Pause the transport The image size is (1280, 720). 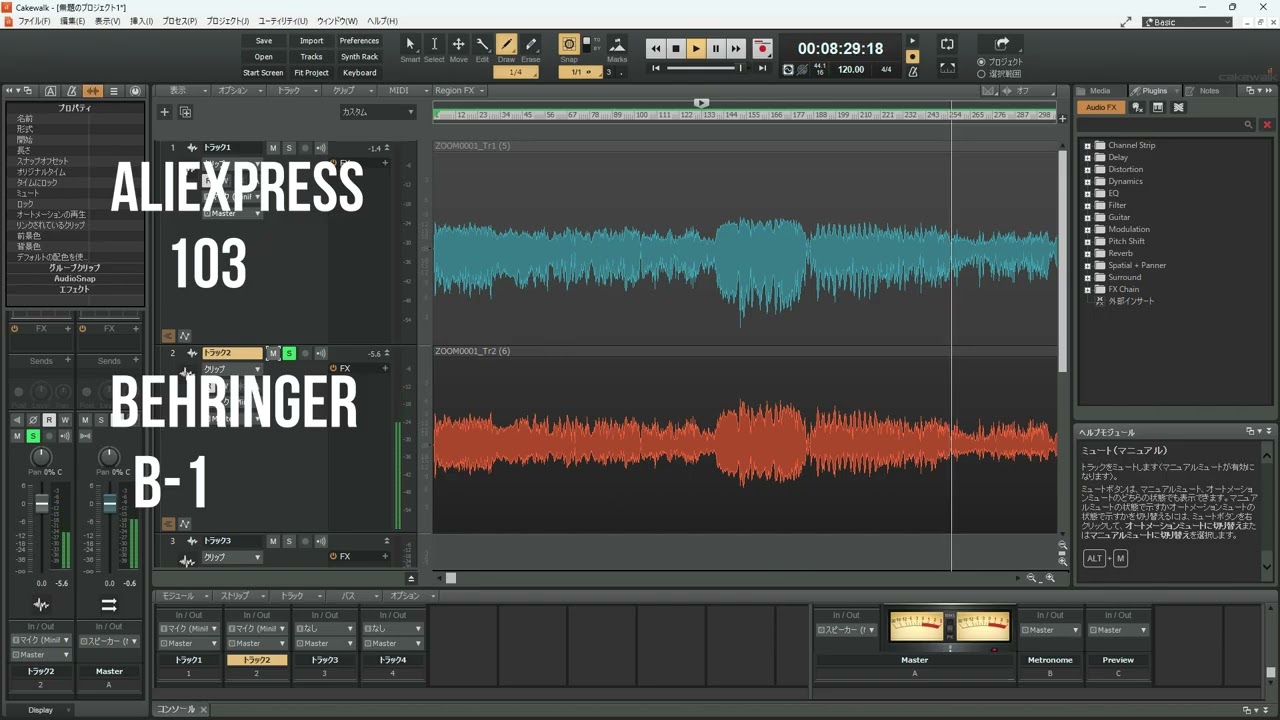click(716, 48)
